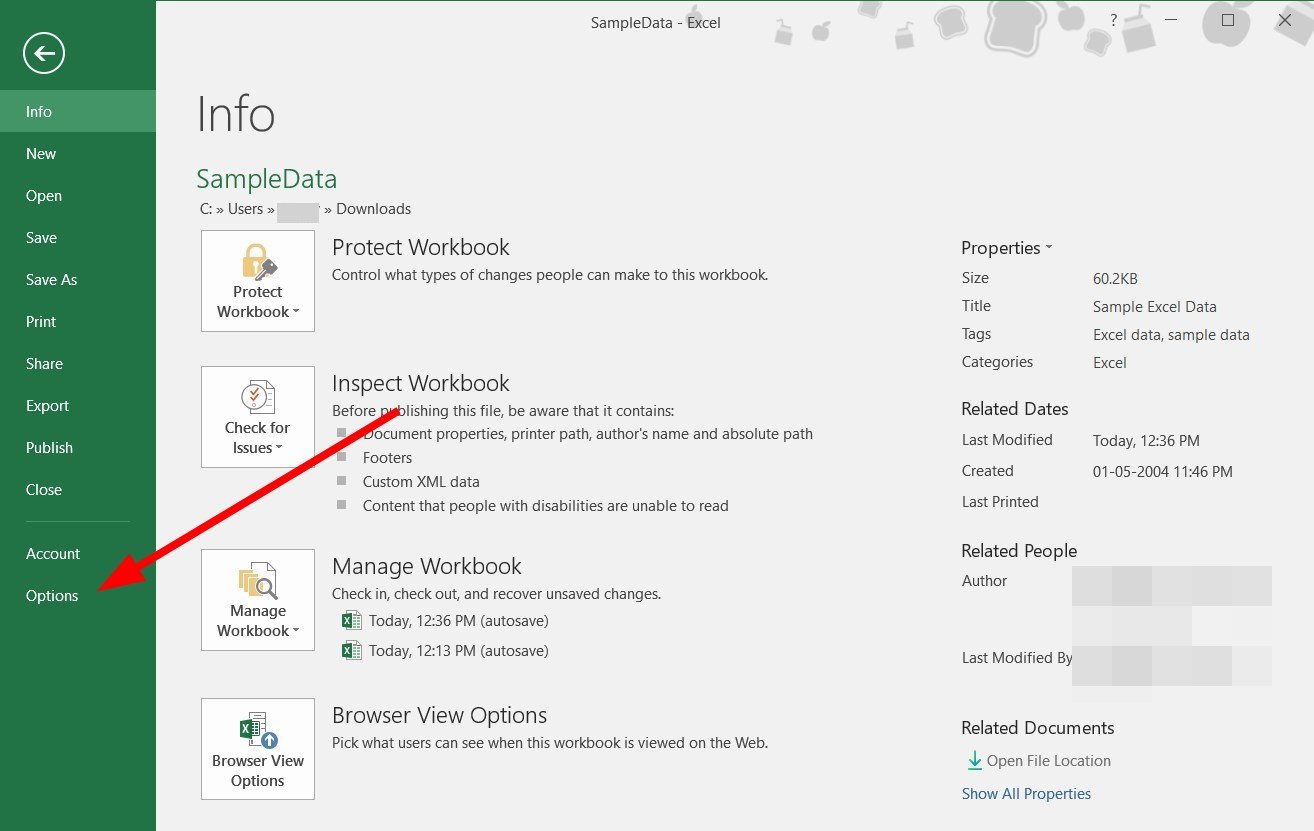Viewport: 1314px width, 831px height.
Task: Choose Save As in the sidebar
Action: coord(78,279)
